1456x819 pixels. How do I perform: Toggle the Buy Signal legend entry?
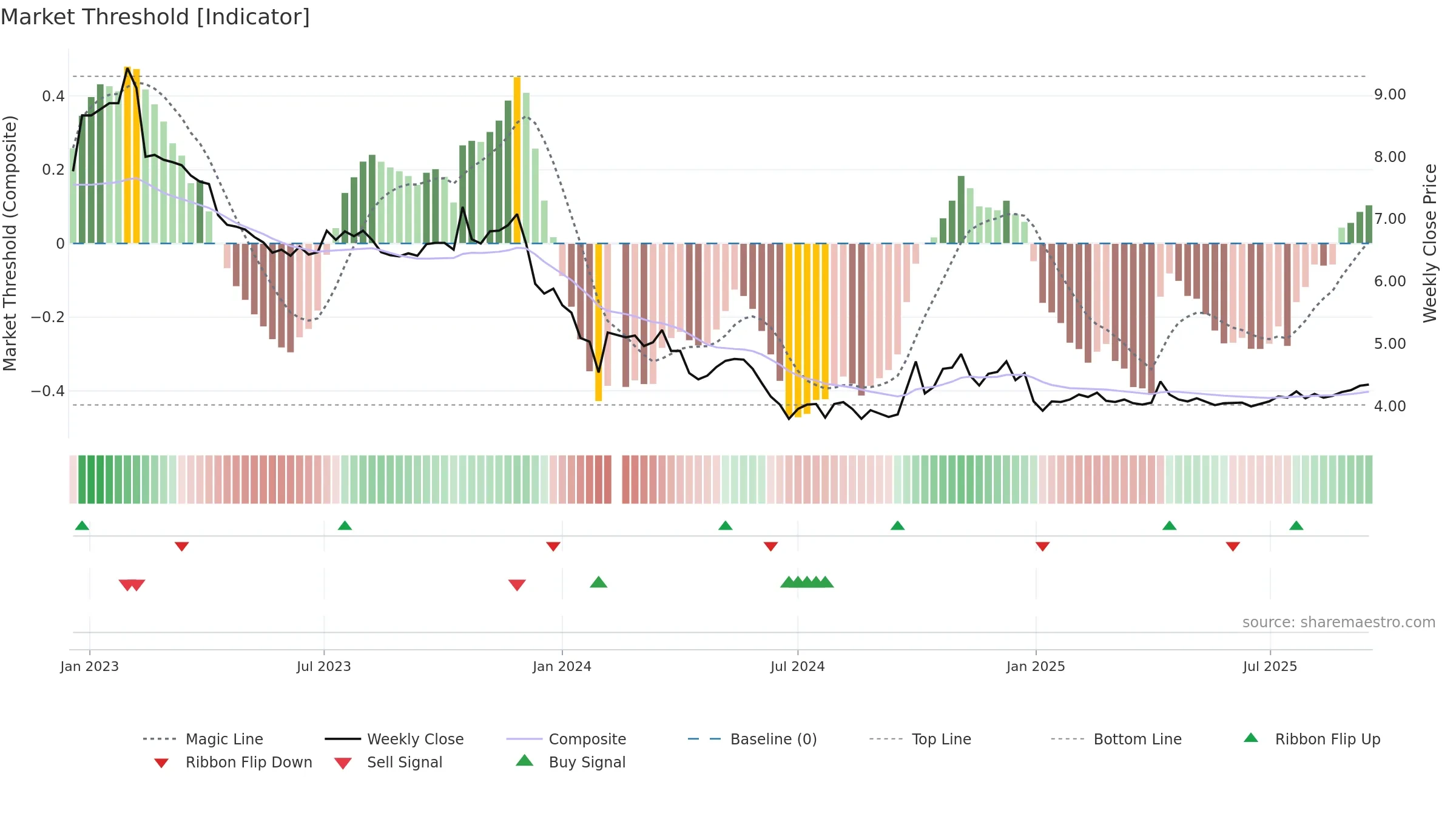[x=570, y=762]
